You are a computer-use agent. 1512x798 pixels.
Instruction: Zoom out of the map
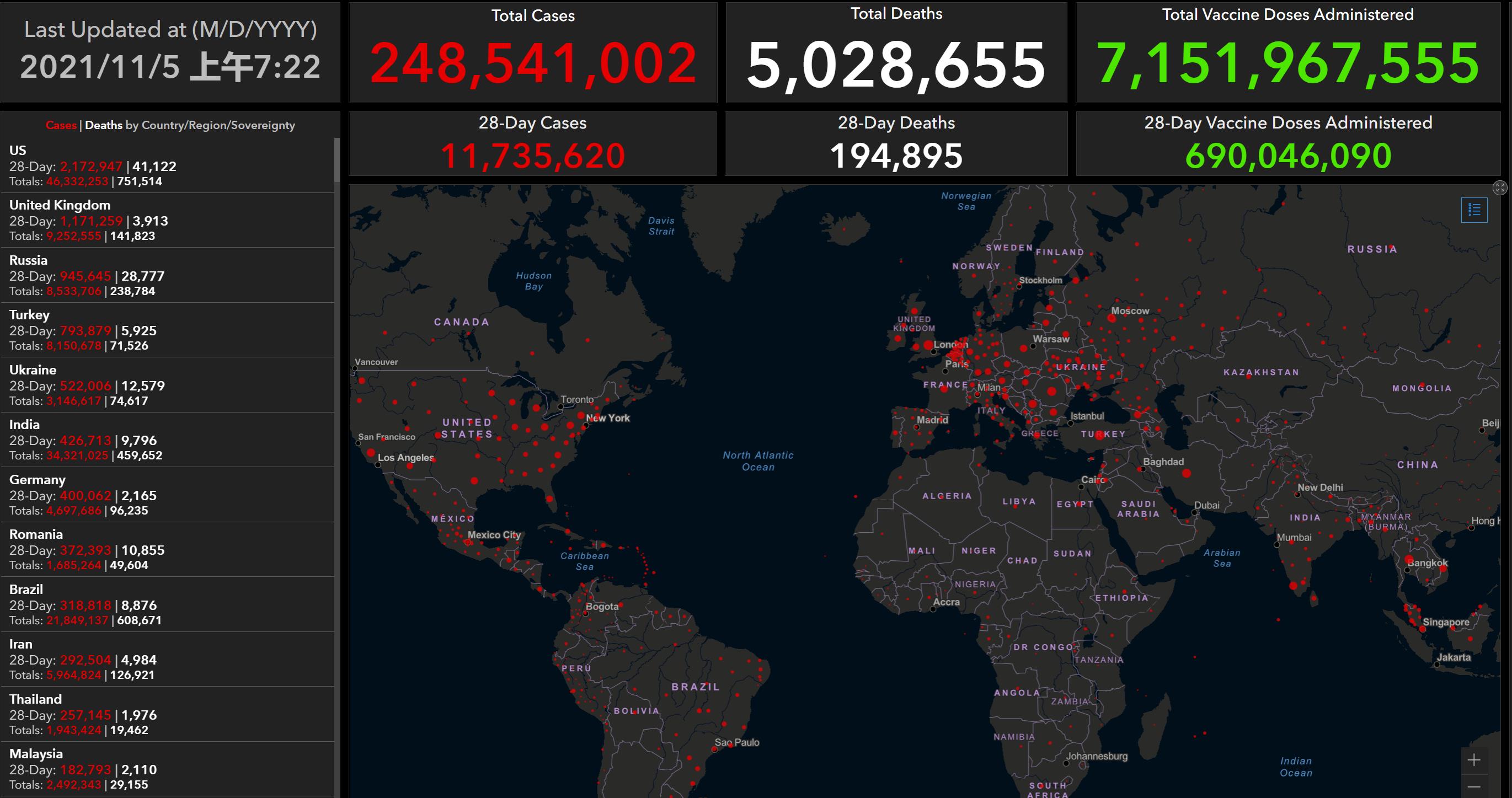coord(1474,786)
